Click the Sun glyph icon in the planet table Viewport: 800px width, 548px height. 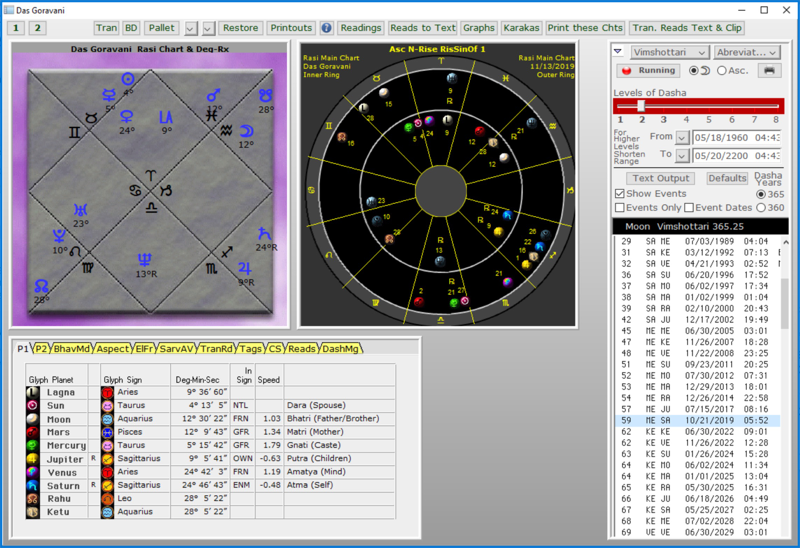coord(33,405)
